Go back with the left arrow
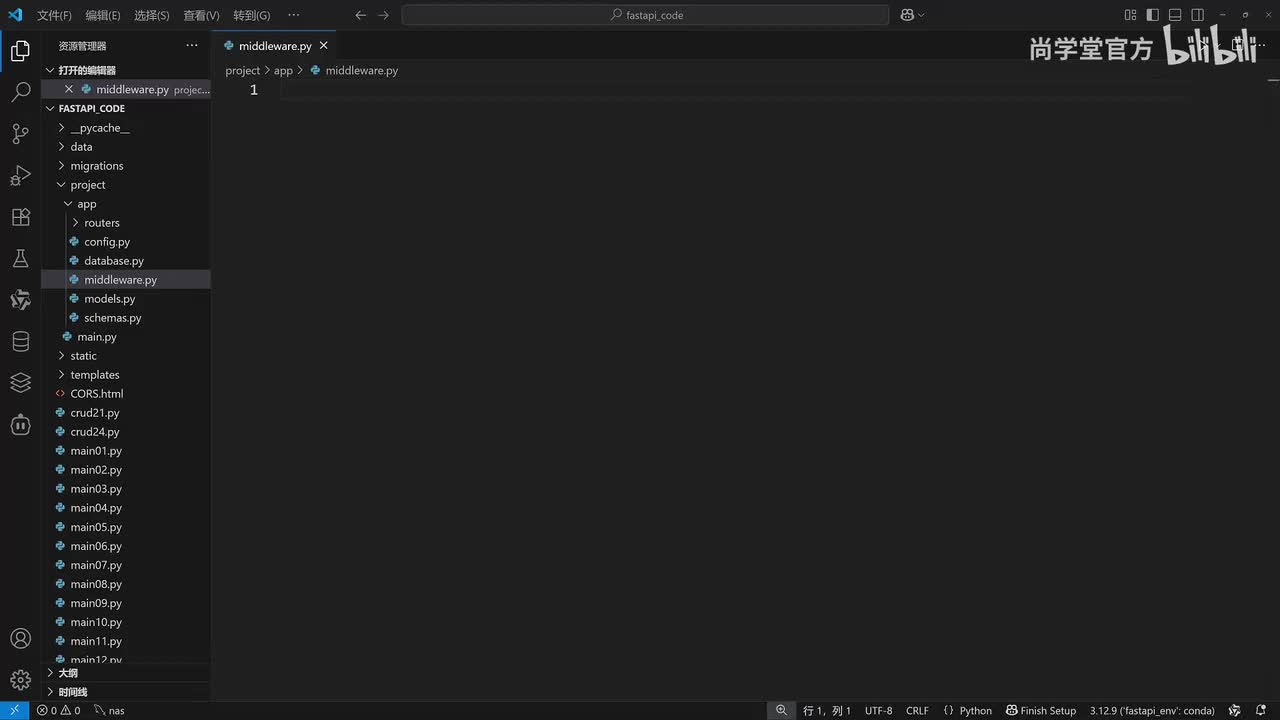Viewport: 1280px width, 720px height. tap(361, 15)
